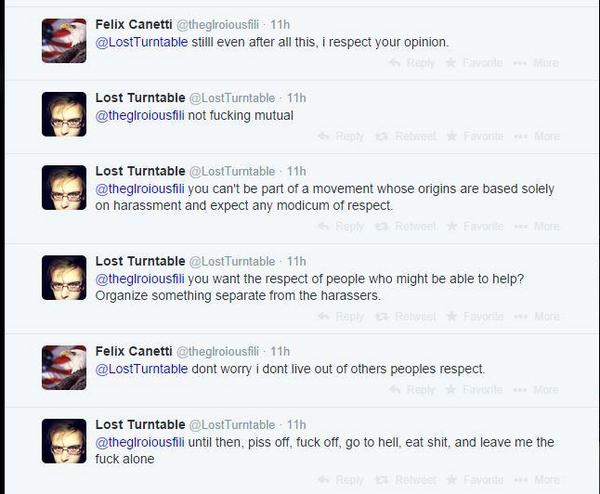Retweet the tweet ending in "mutual"
The height and width of the screenshot is (494, 600).
pyautogui.click(x=407, y=136)
